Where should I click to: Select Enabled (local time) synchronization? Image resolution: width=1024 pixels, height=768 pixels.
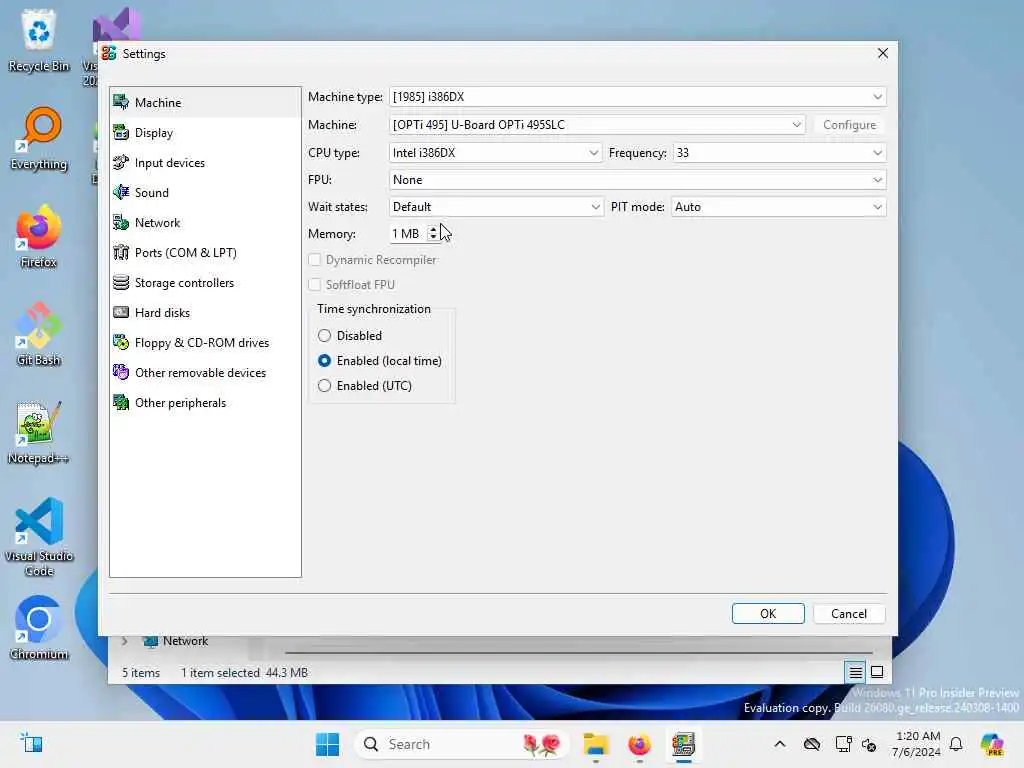coord(379,360)
